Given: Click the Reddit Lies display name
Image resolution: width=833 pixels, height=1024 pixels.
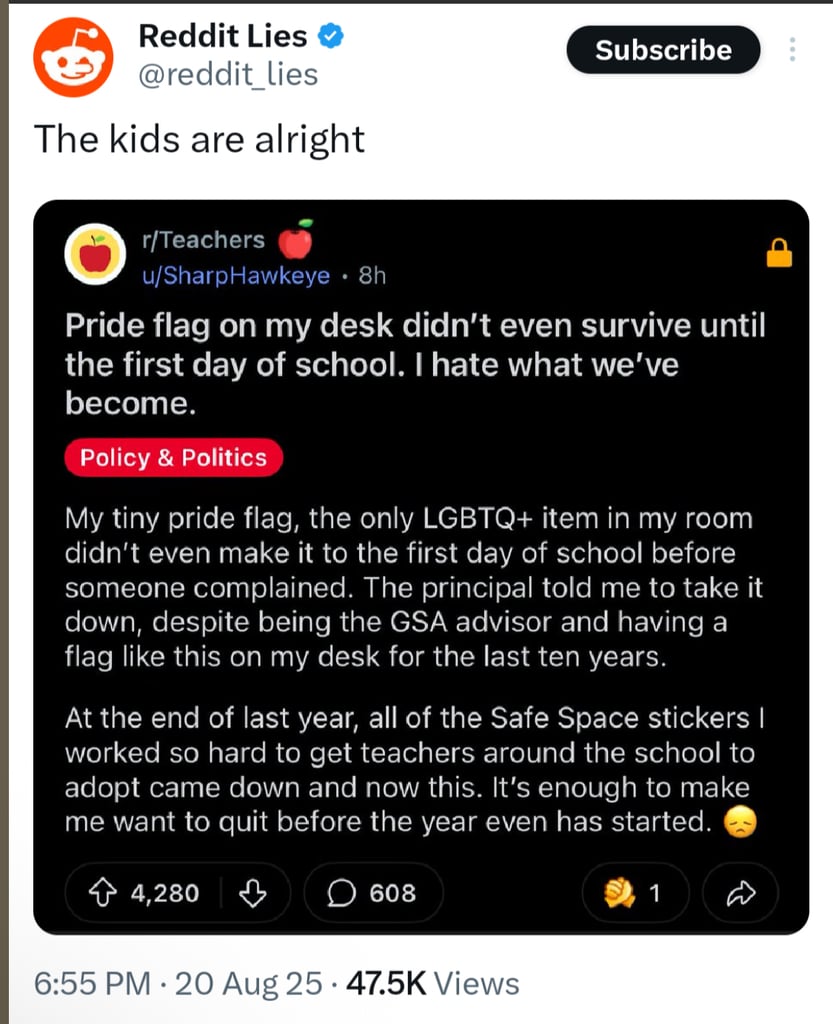Looking at the screenshot, I should pos(223,36).
